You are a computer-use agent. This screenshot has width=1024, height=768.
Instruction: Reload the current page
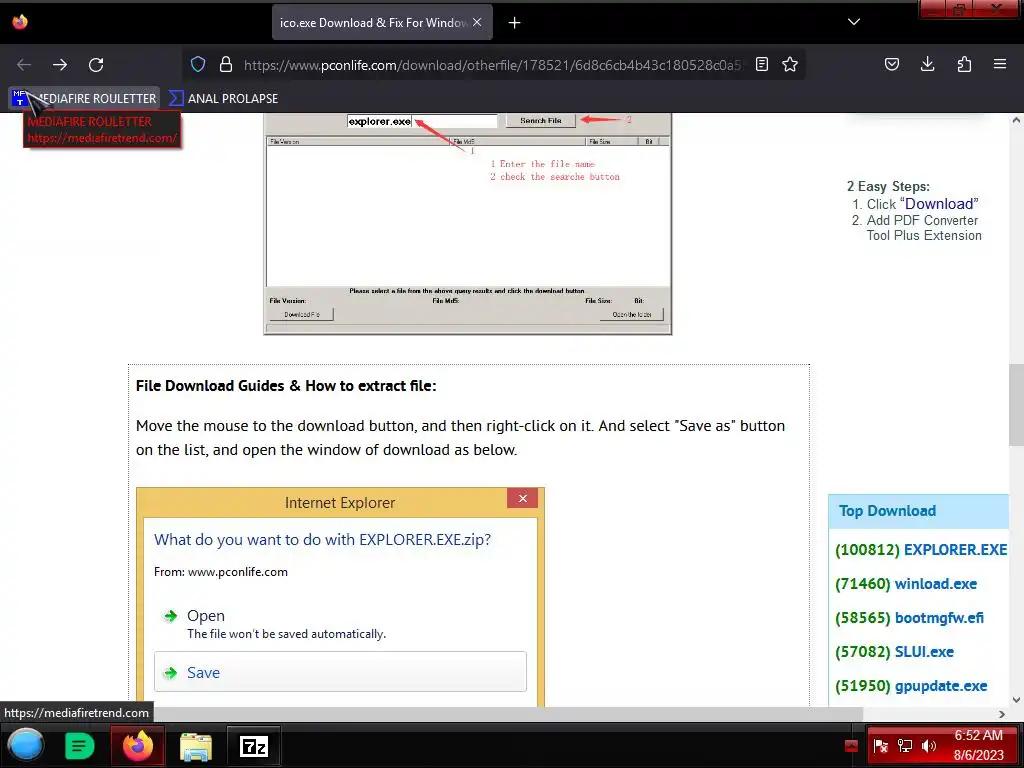[x=96, y=65]
